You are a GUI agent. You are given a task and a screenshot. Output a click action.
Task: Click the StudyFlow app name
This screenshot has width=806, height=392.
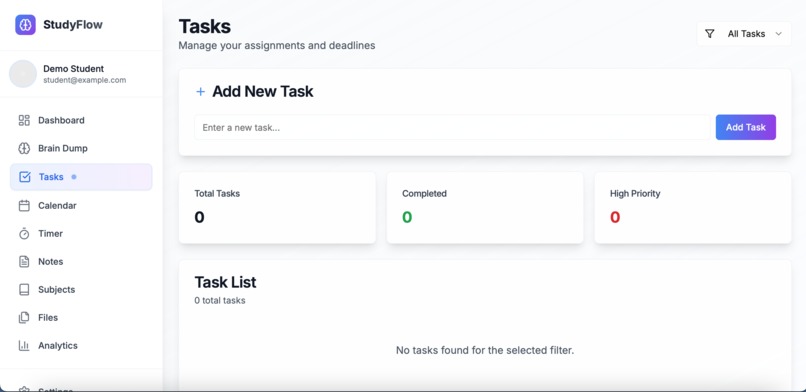click(73, 25)
